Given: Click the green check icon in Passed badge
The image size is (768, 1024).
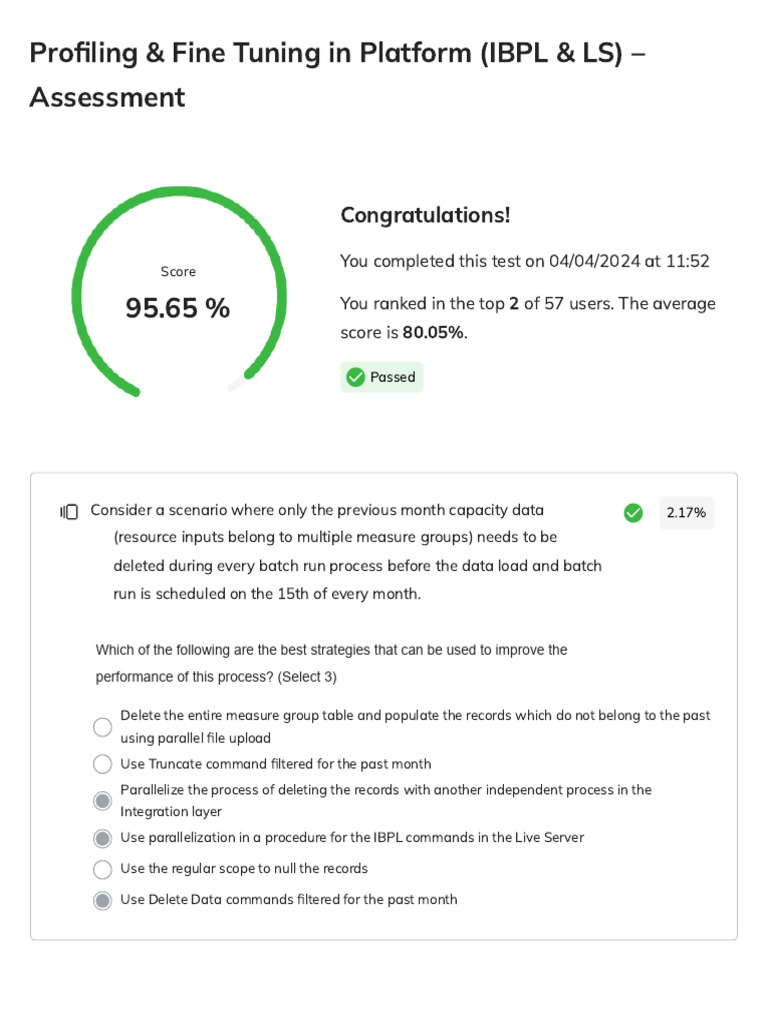Looking at the screenshot, I should (x=355, y=377).
